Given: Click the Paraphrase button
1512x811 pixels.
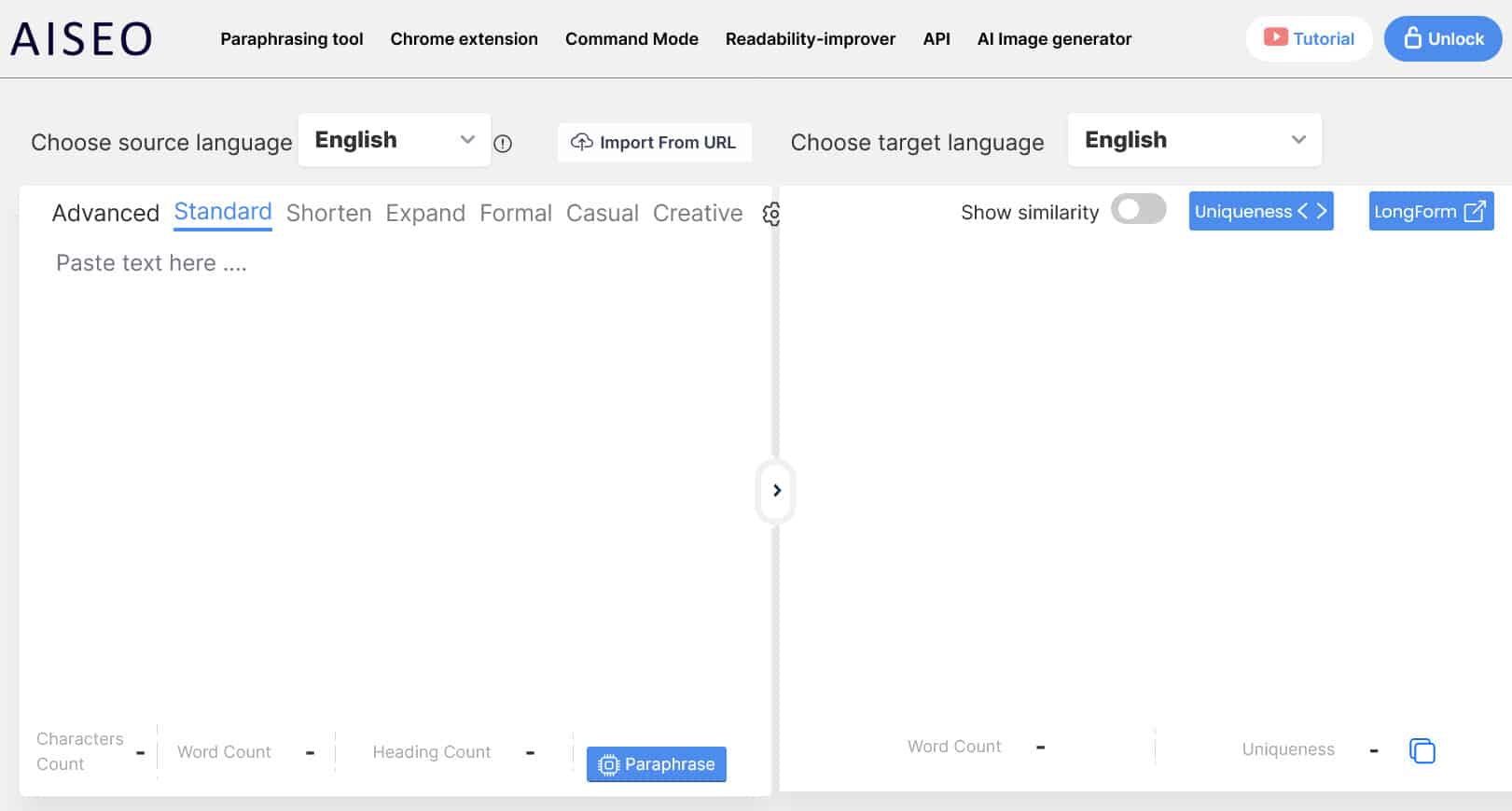Looking at the screenshot, I should click(657, 764).
